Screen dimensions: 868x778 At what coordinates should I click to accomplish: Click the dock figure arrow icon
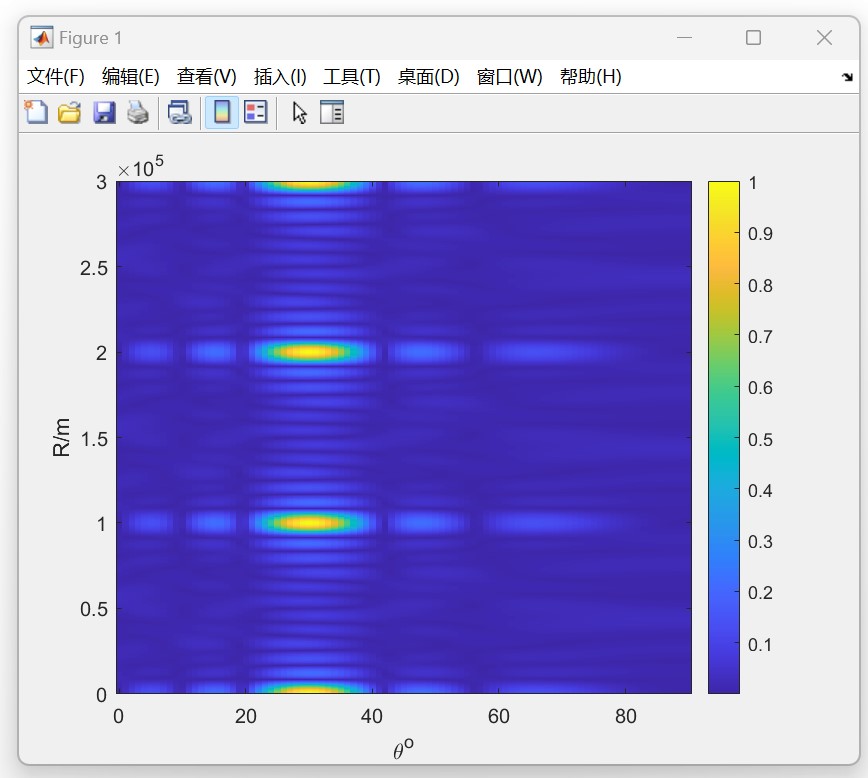point(847,77)
